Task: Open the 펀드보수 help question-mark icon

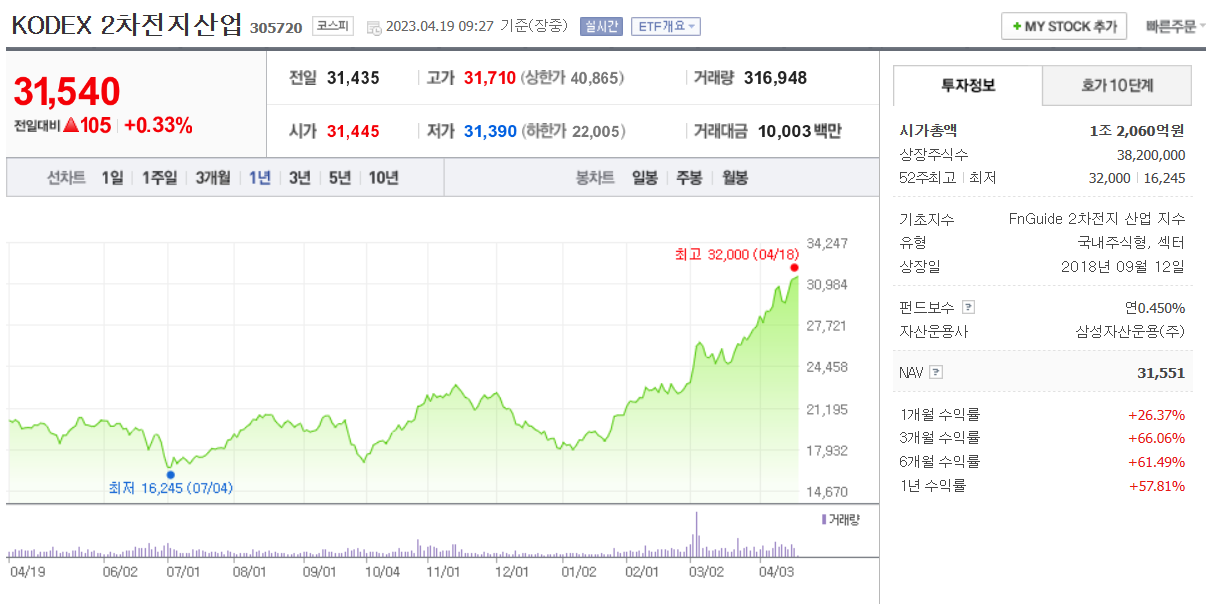Action: (968, 308)
